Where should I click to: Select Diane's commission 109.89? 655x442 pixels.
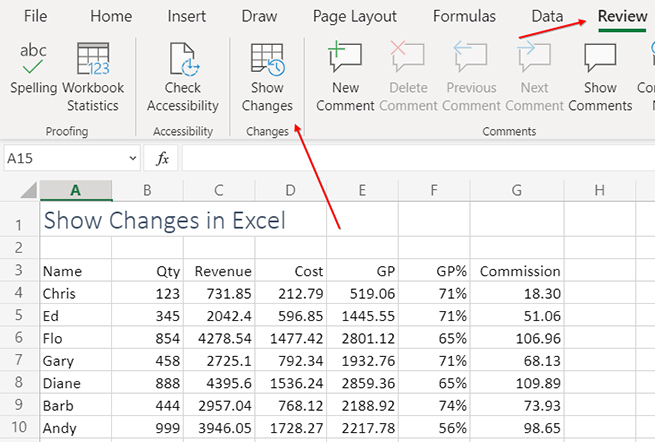tap(517, 383)
